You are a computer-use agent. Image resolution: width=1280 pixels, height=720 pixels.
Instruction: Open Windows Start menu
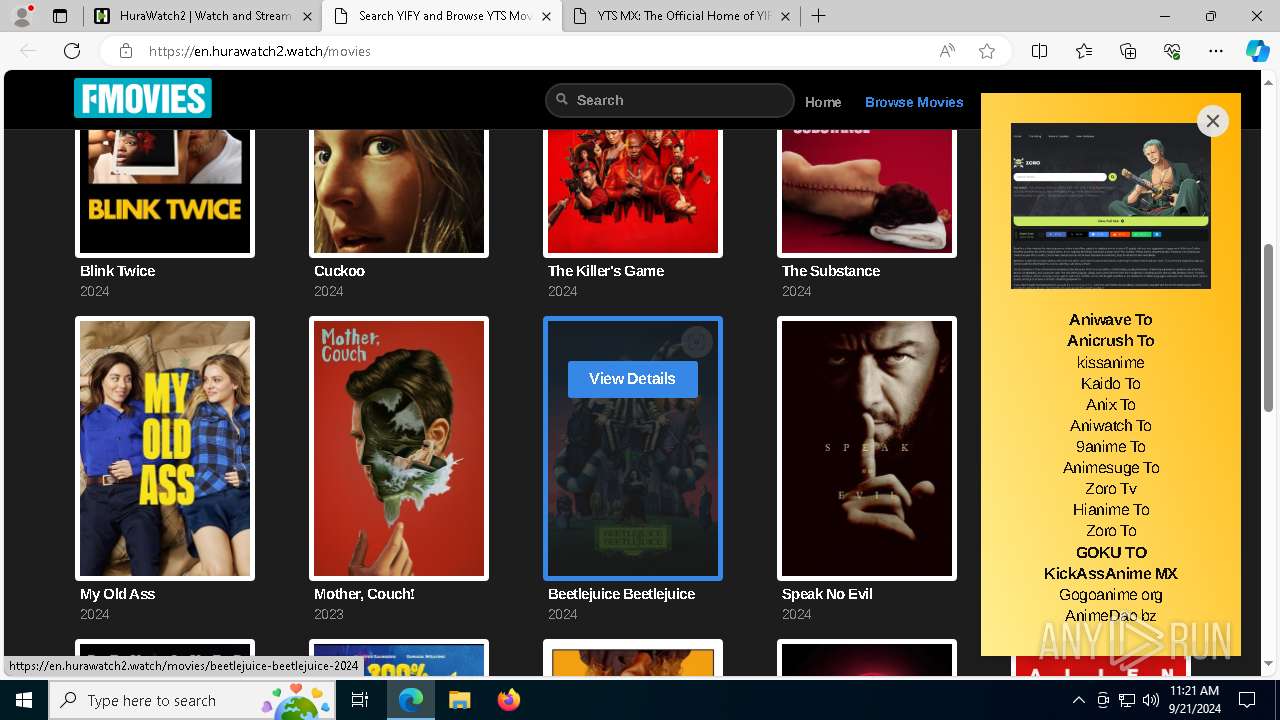point(23,700)
